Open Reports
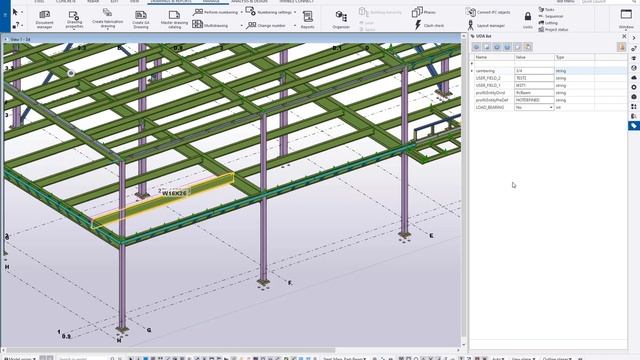 [307, 19]
